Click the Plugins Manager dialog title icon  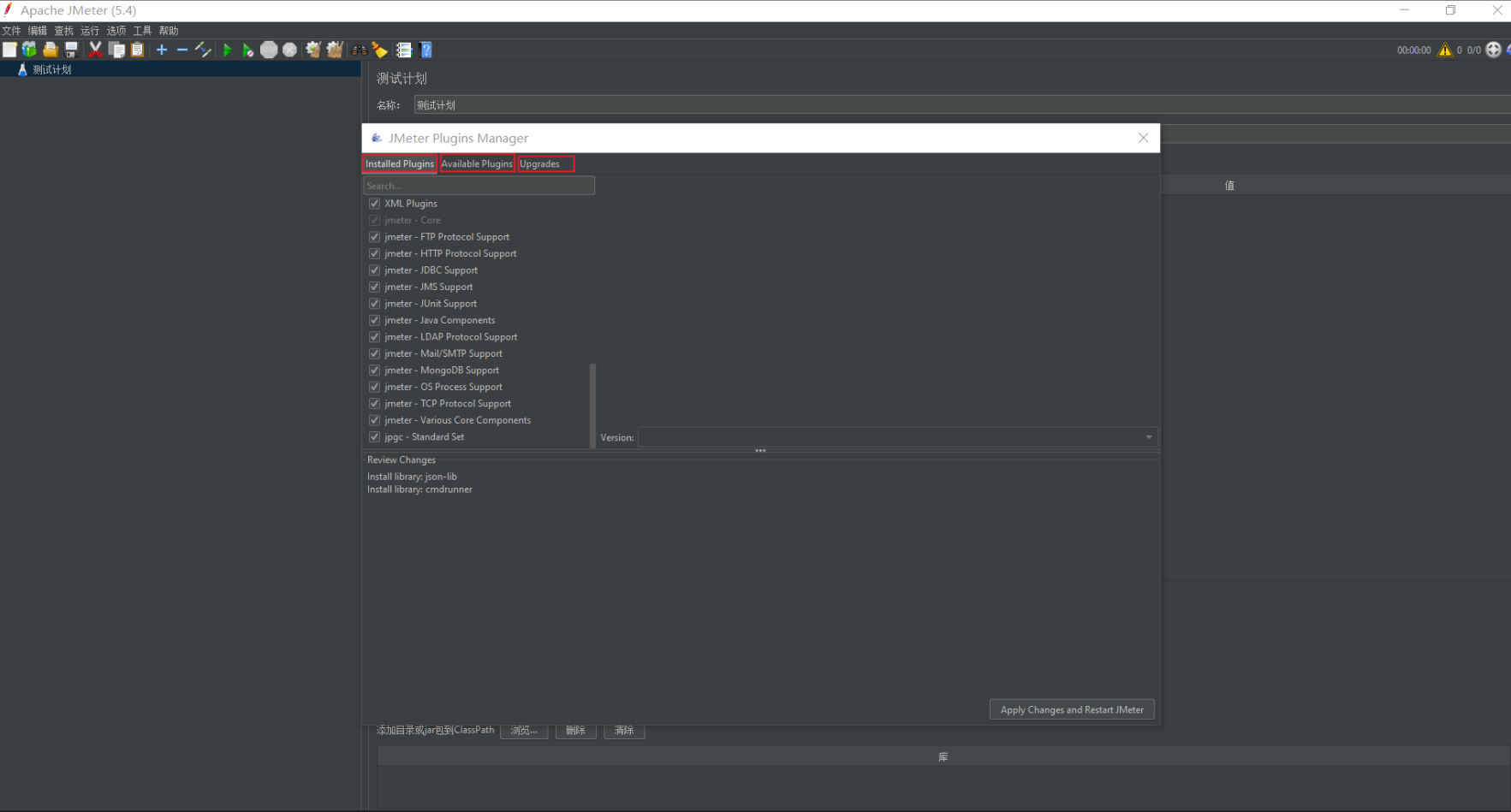tap(377, 138)
